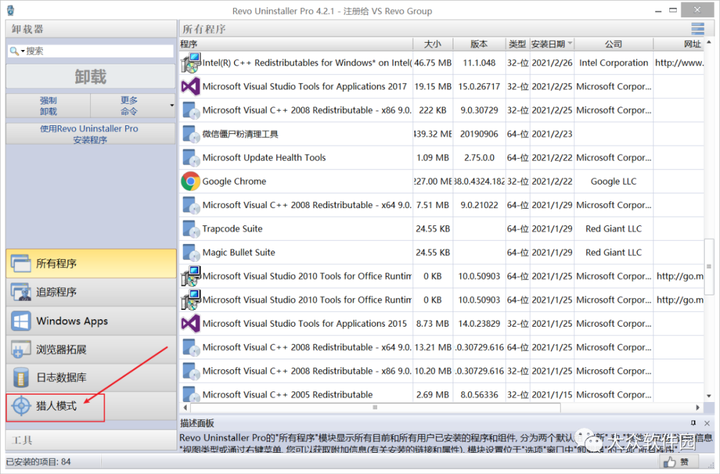The image size is (720, 474).
Task: Click the 2021/2/26 install date cell
Action: pyautogui.click(x=551, y=63)
